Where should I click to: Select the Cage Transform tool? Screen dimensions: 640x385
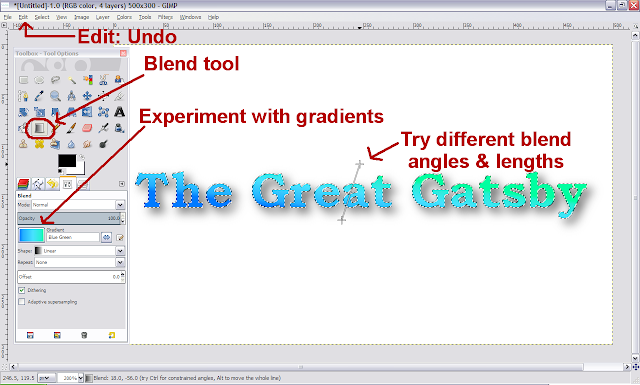point(103,112)
